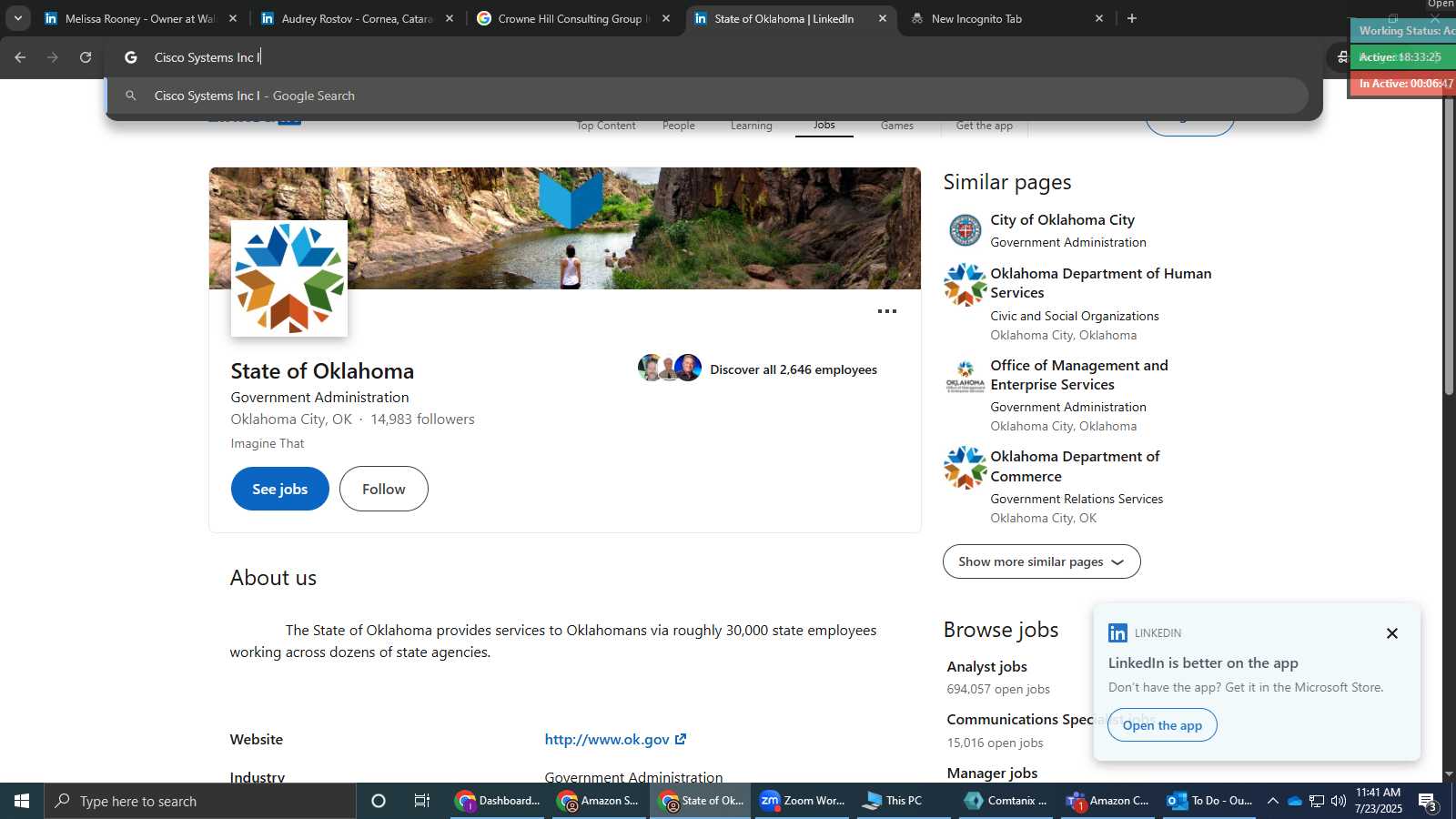The width and height of the screenshot is (1456, 819).
Task: Click the browser forward arrow
Action: [x=53, y=57]
